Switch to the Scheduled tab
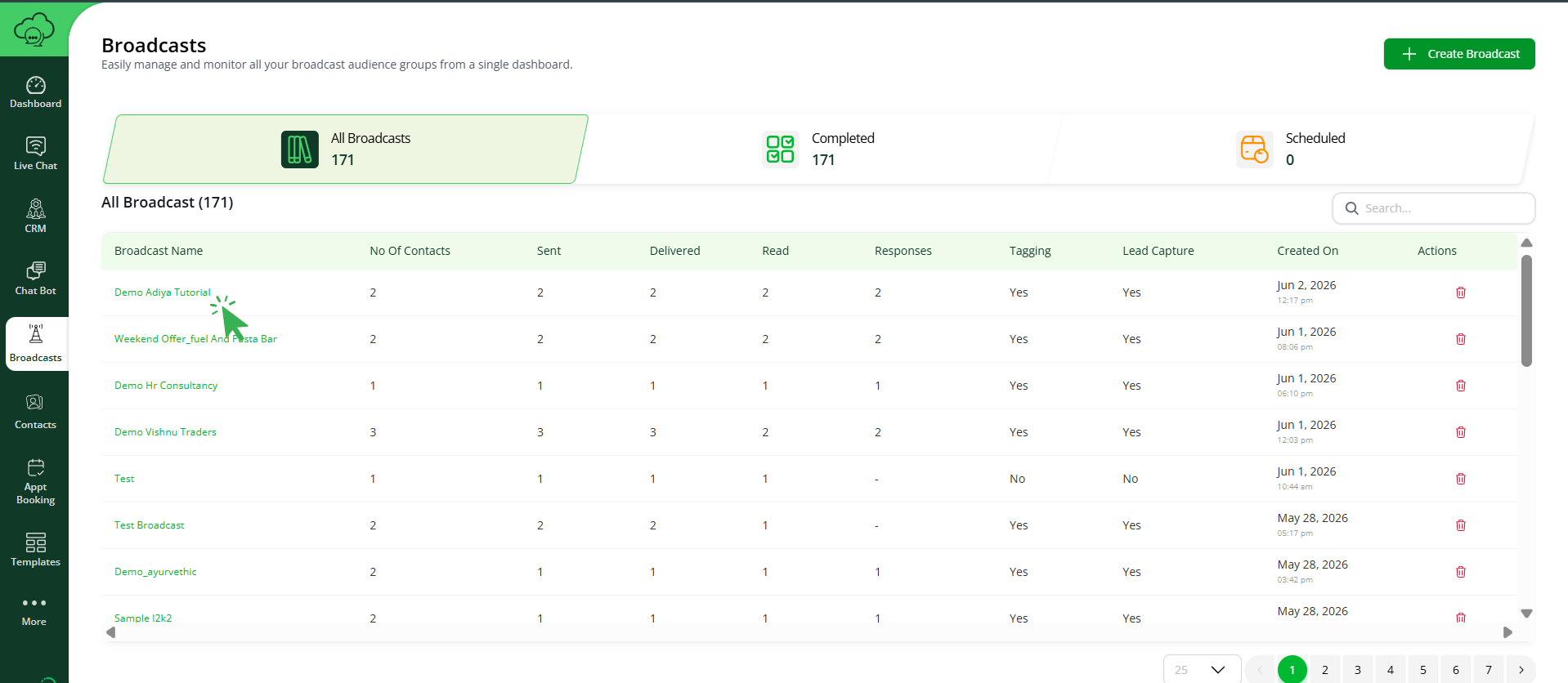The height and width of the screenshot is (683, 1568). click(x=1292, y=149)
